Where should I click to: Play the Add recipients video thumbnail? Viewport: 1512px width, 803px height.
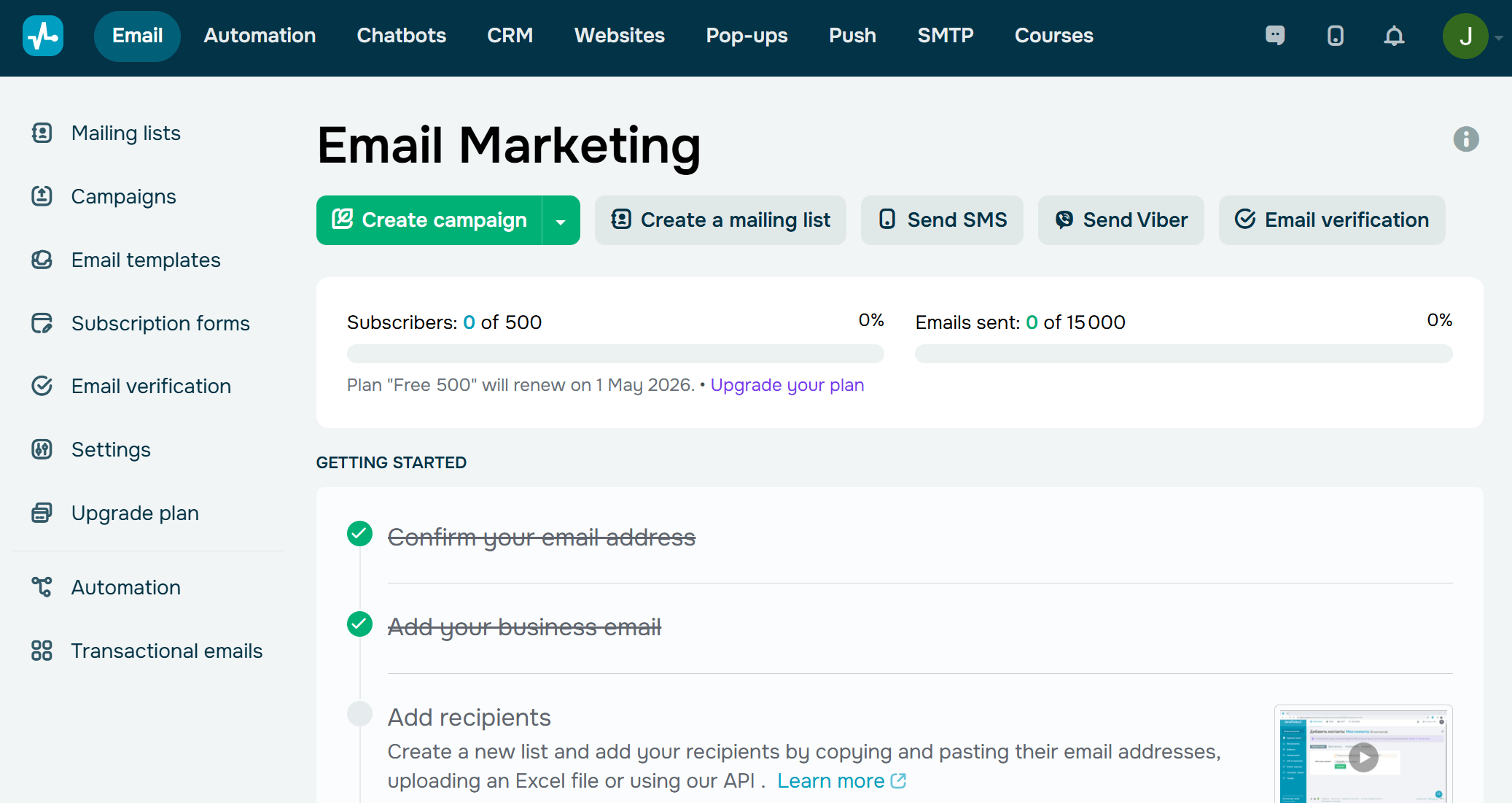1363,757
